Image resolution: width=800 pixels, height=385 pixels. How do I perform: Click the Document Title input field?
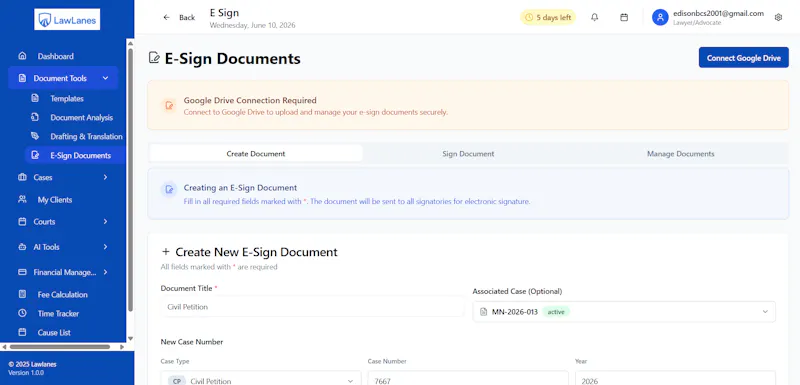312,307
